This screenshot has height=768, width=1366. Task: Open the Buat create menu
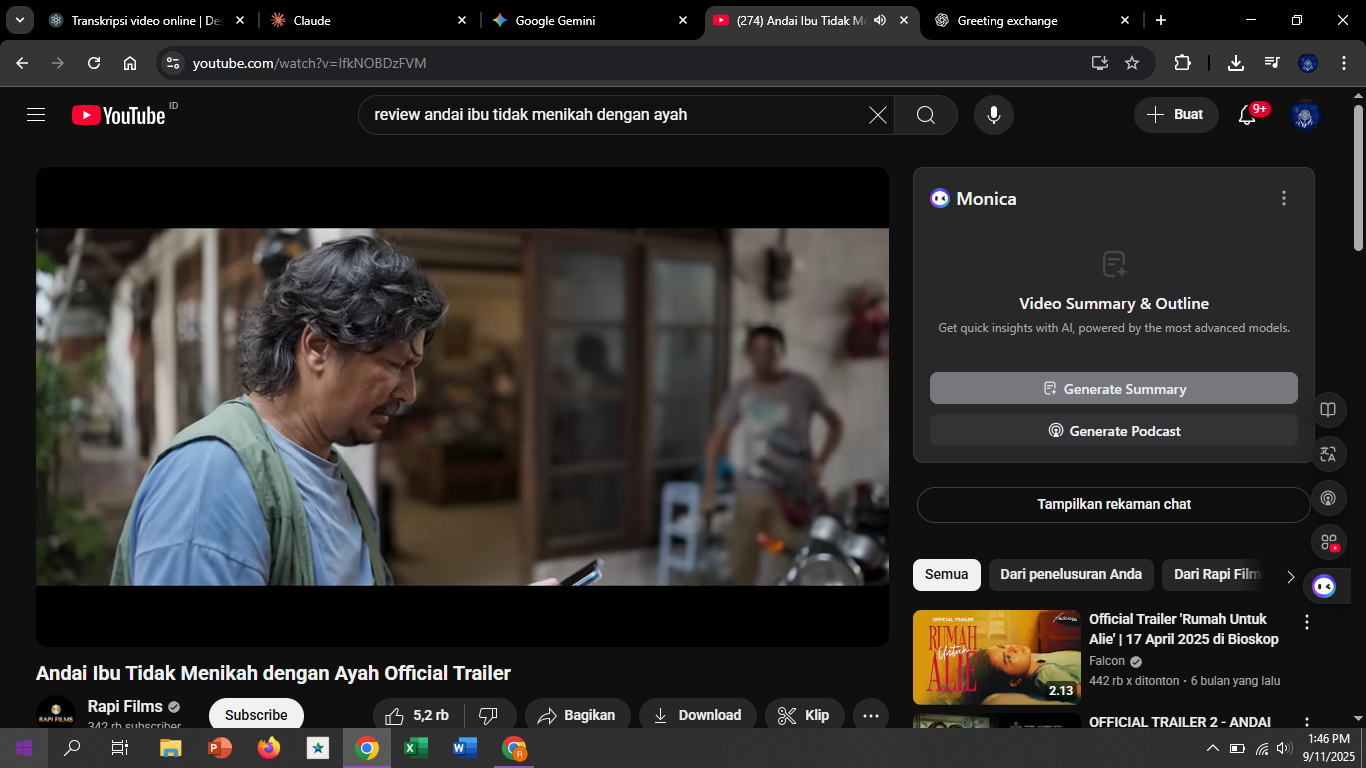click(1176, 115)
